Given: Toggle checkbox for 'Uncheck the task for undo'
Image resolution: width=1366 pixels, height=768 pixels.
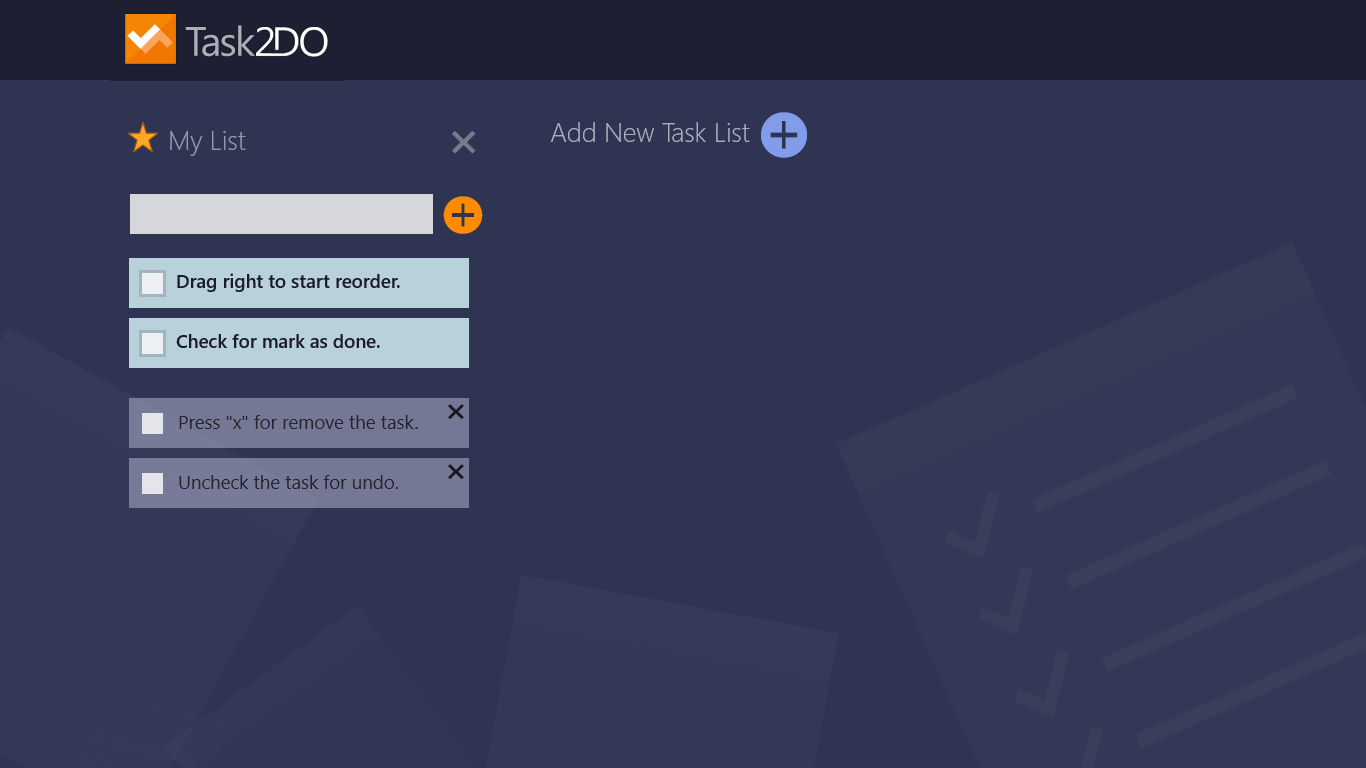Looking at the screenshot, I should tap(152, 483).
